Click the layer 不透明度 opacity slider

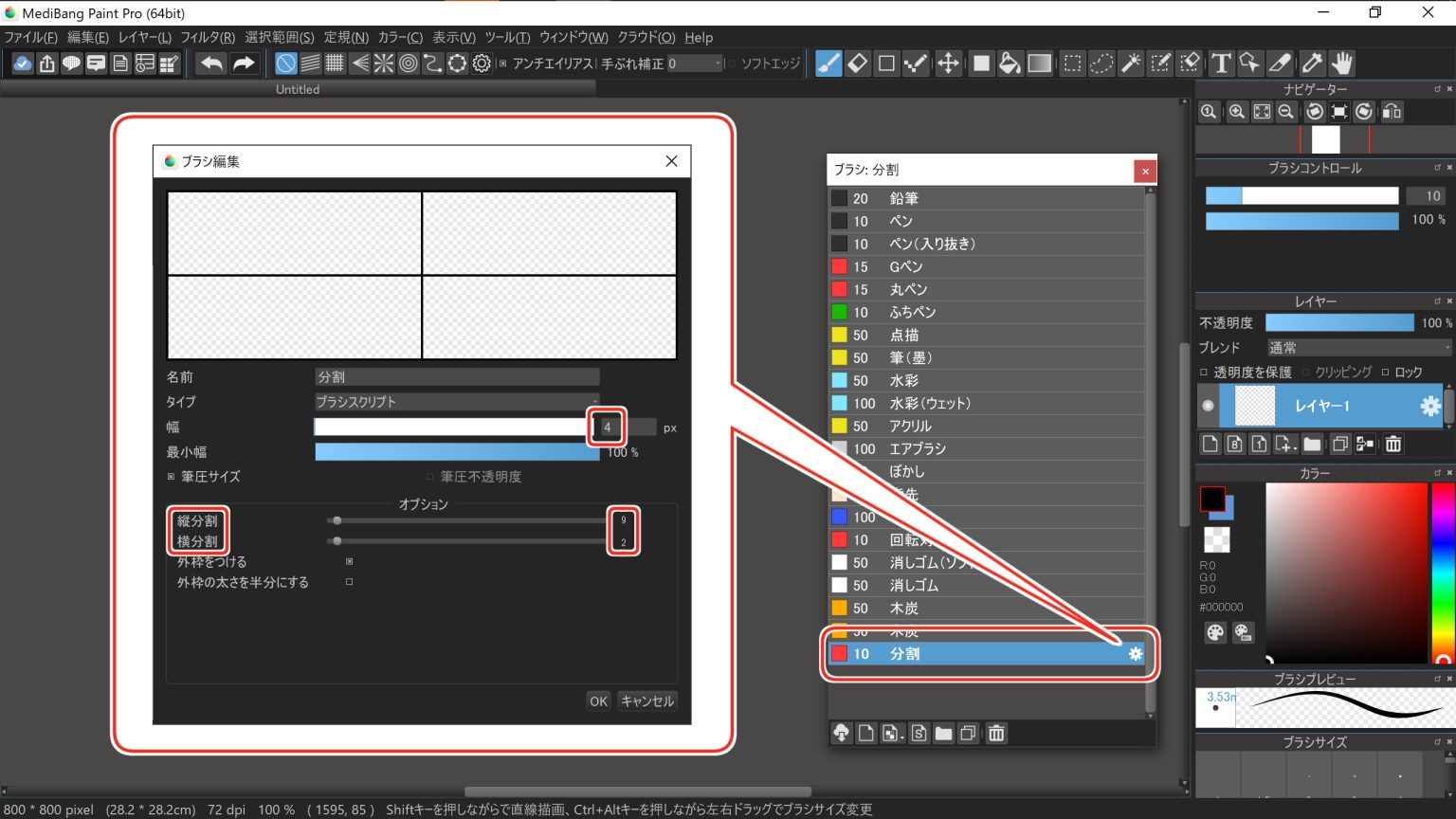click(1338, 323)
